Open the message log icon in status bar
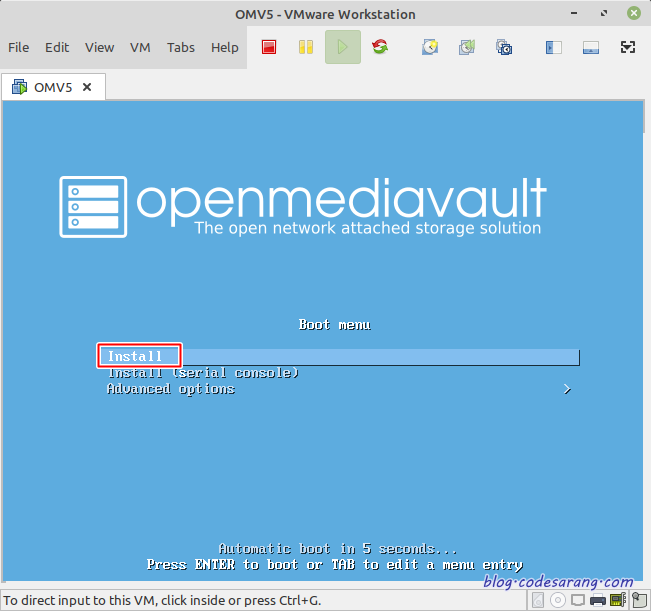This screenshot has width=651, height=611. [639, 600]
